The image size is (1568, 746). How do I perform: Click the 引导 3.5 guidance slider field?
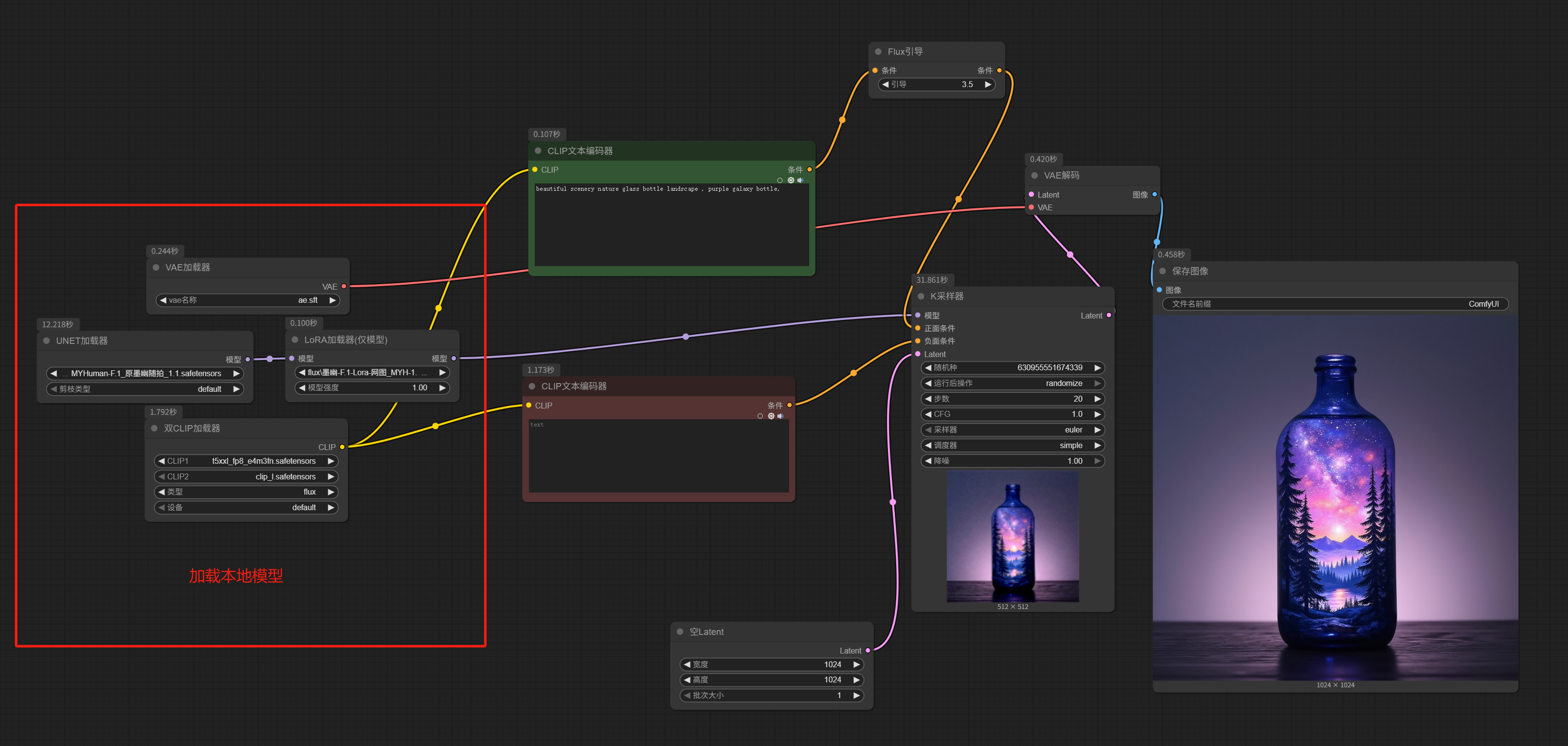(936, 85)
